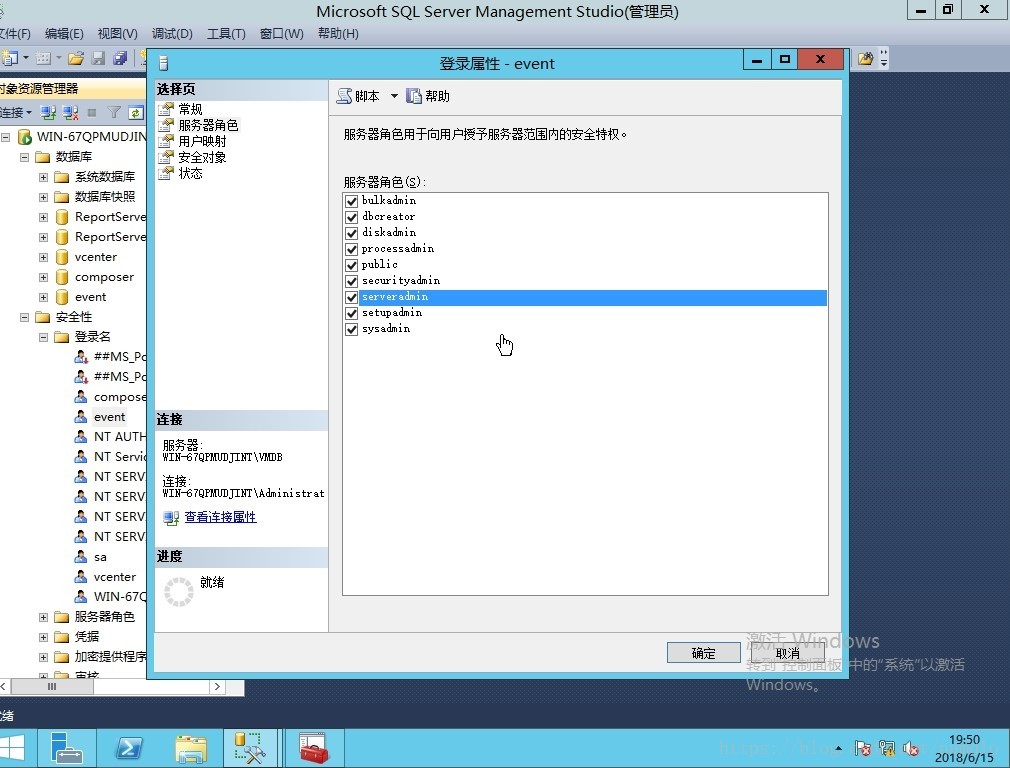Expand the 数据库快照 folder
1010x768 pixels.
point(43,197)
